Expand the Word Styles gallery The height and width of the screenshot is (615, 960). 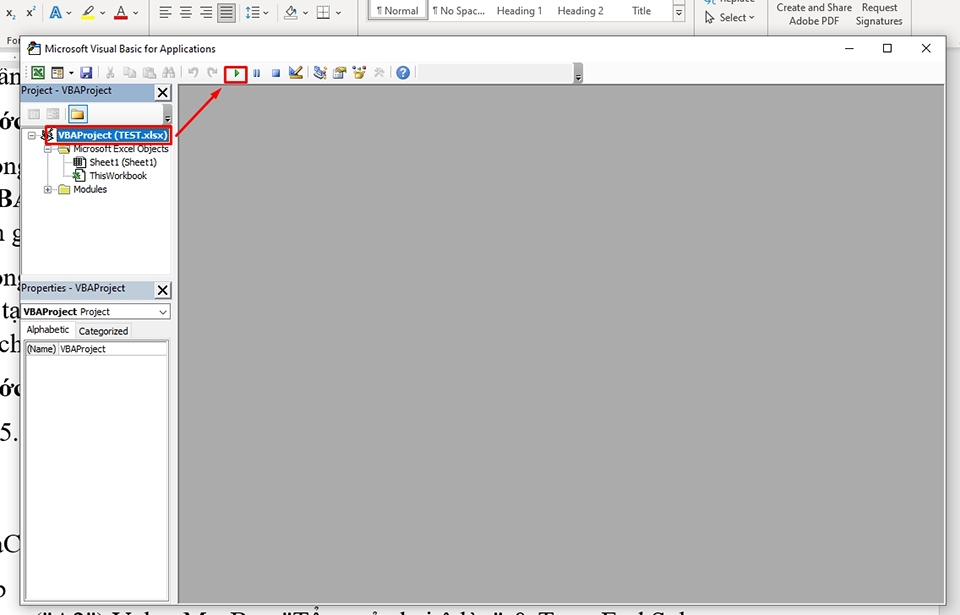coord(678,12)
